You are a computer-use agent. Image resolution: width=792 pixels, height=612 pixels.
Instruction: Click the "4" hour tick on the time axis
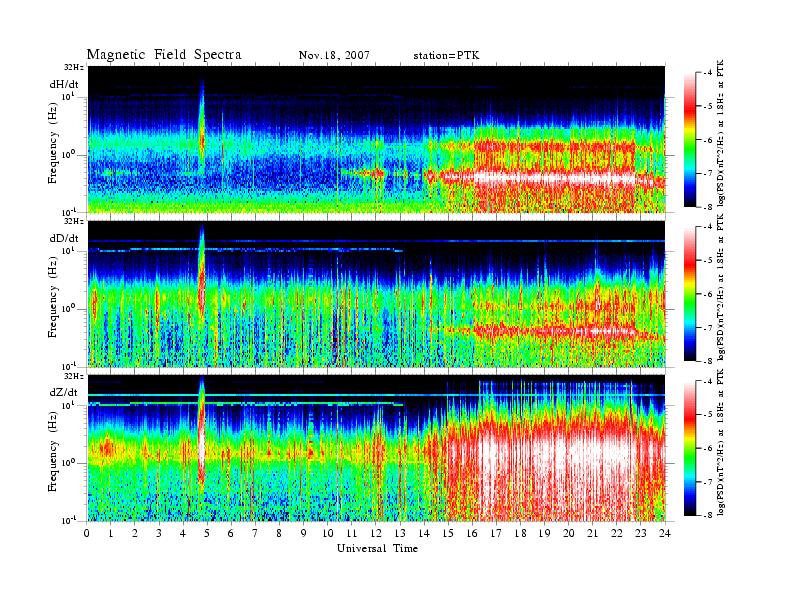[x=183, y=533]
